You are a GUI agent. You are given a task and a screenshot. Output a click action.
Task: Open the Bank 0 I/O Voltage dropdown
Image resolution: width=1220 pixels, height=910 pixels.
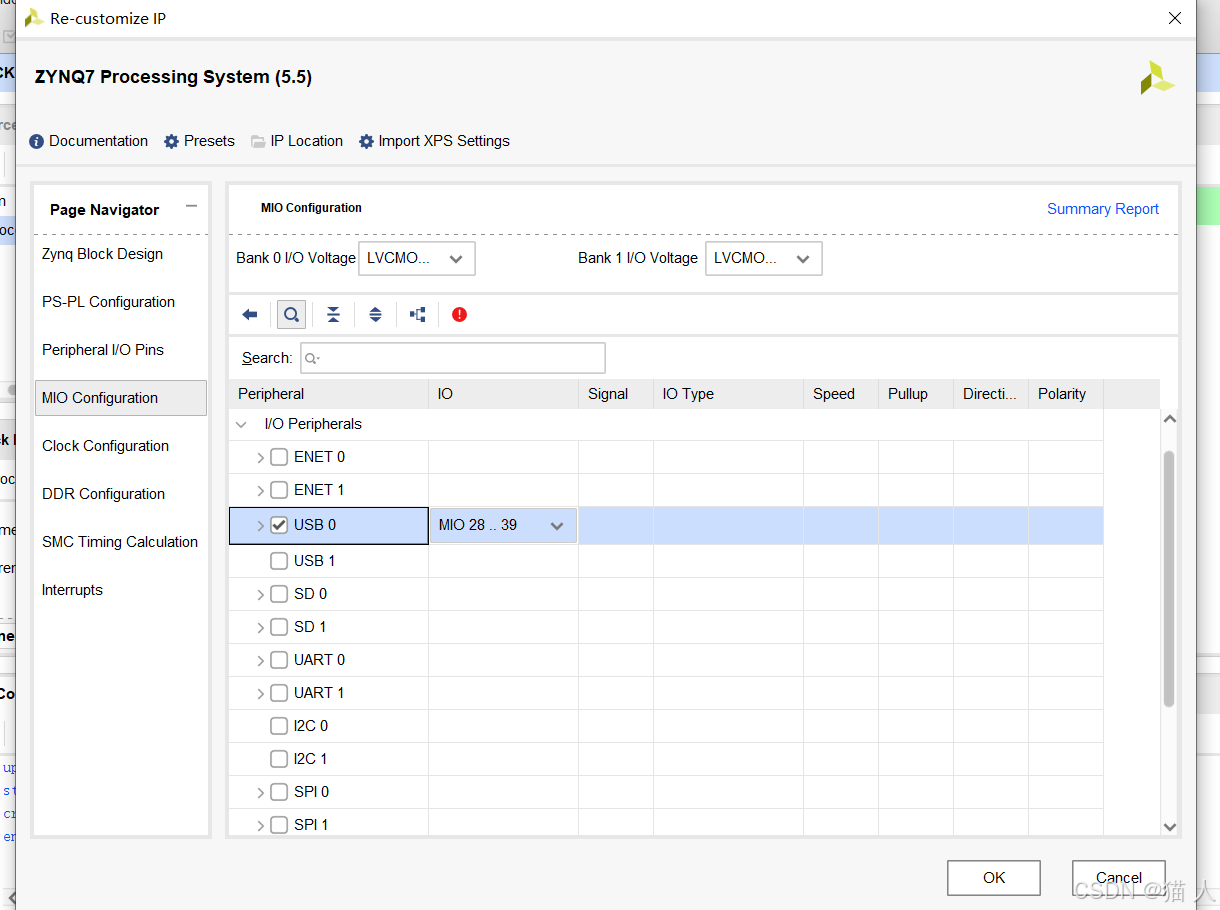[417, 258]
